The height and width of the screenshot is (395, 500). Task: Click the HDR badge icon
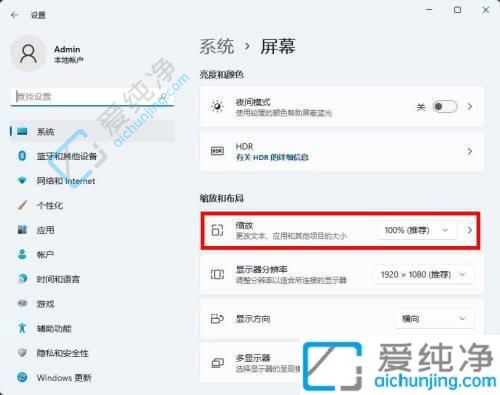coord(217,151)
